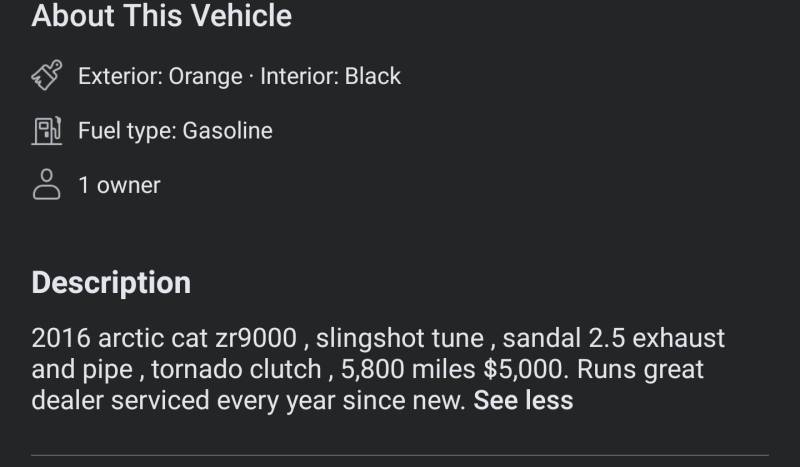The image size is (800, 467).
Task: Click the $5,000 price in description
Action: (526, 369)
